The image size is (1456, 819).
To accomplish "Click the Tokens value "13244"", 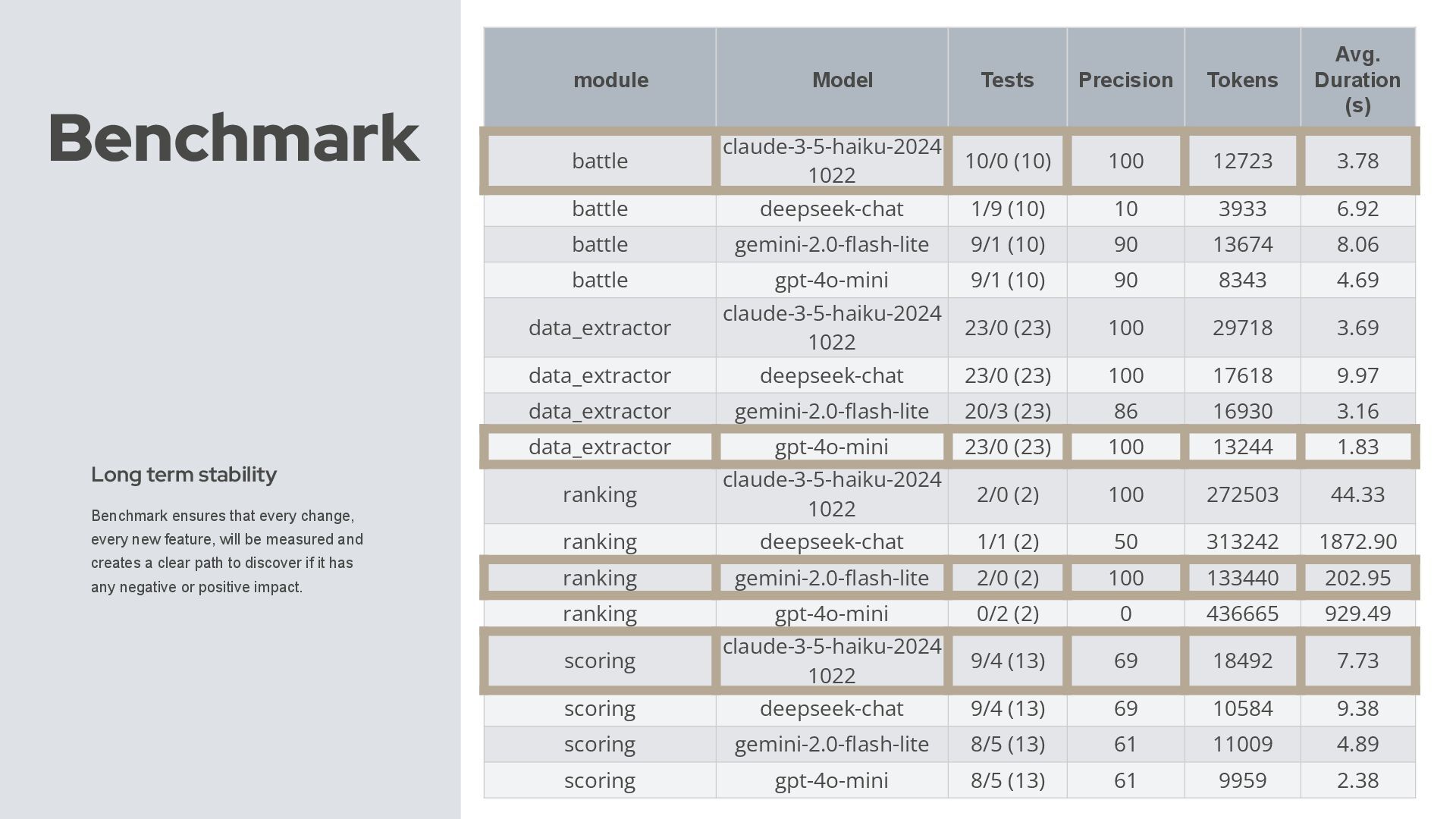I will (1242, 447).
